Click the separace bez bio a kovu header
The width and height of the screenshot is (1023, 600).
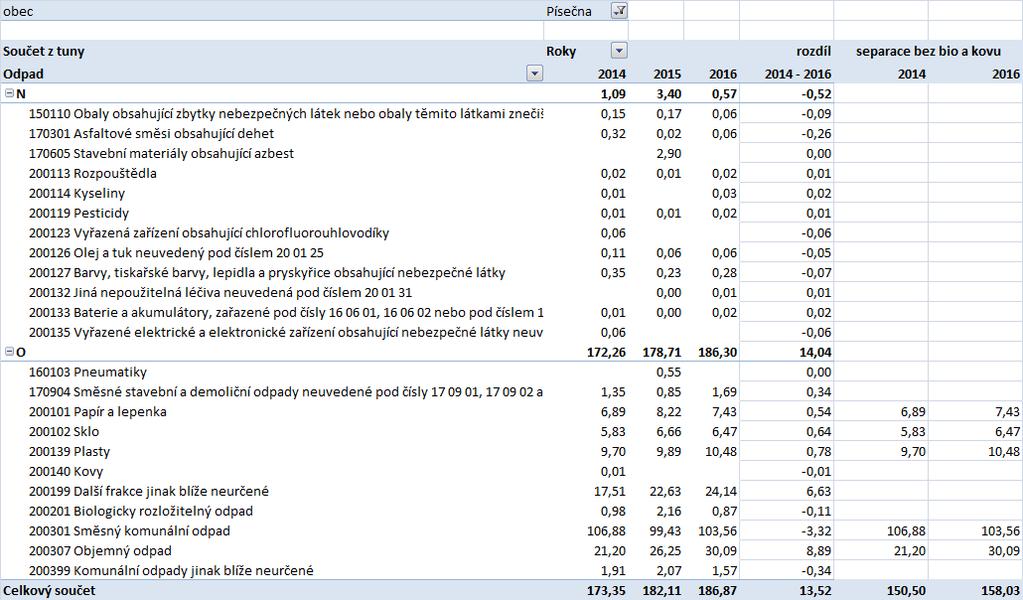(x=928, y=51)
